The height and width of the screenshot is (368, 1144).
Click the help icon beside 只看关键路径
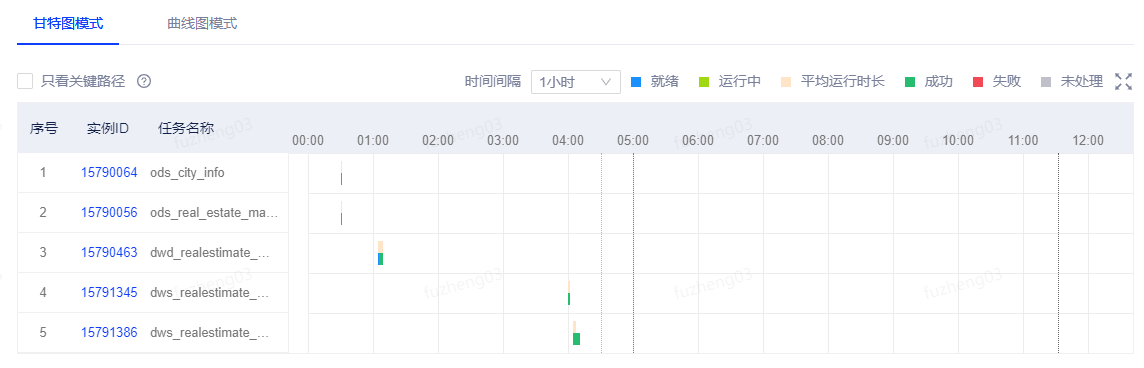pos(144,81)
